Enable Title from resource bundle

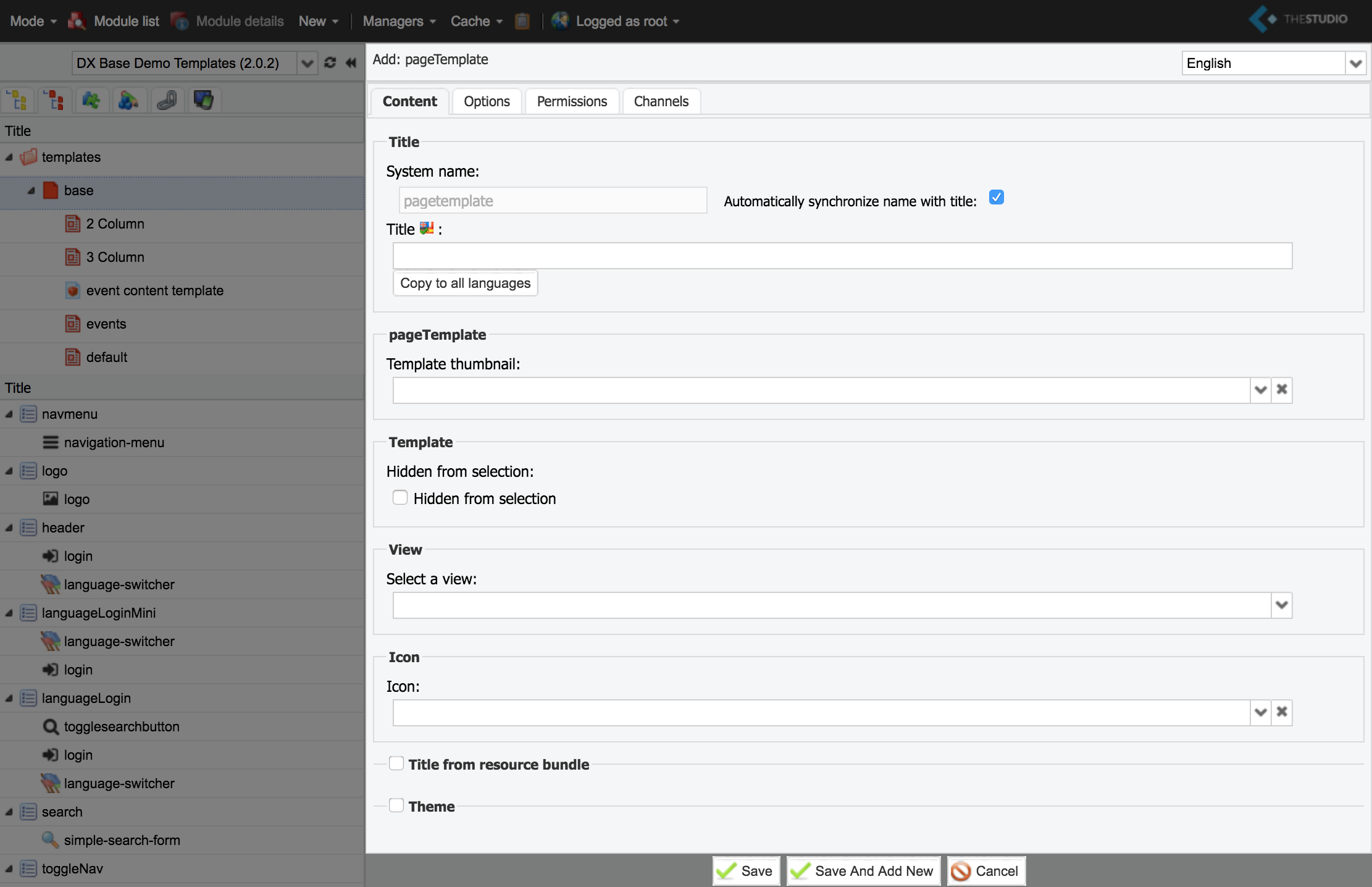[396, 763]
